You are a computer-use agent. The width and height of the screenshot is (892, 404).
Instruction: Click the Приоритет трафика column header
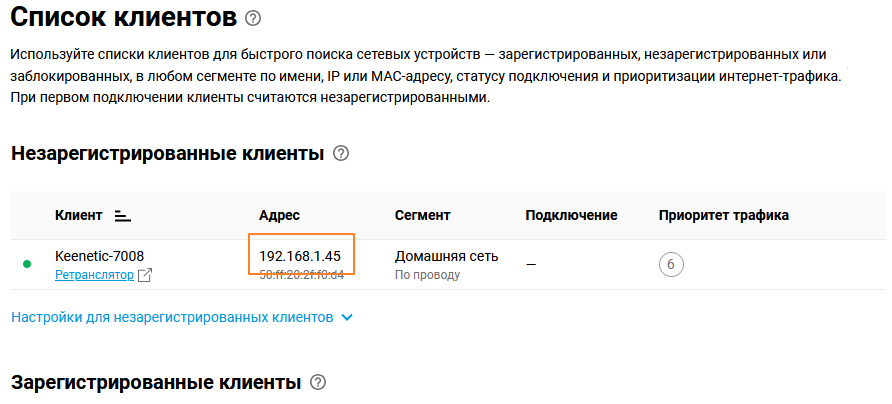click(724, 215)
